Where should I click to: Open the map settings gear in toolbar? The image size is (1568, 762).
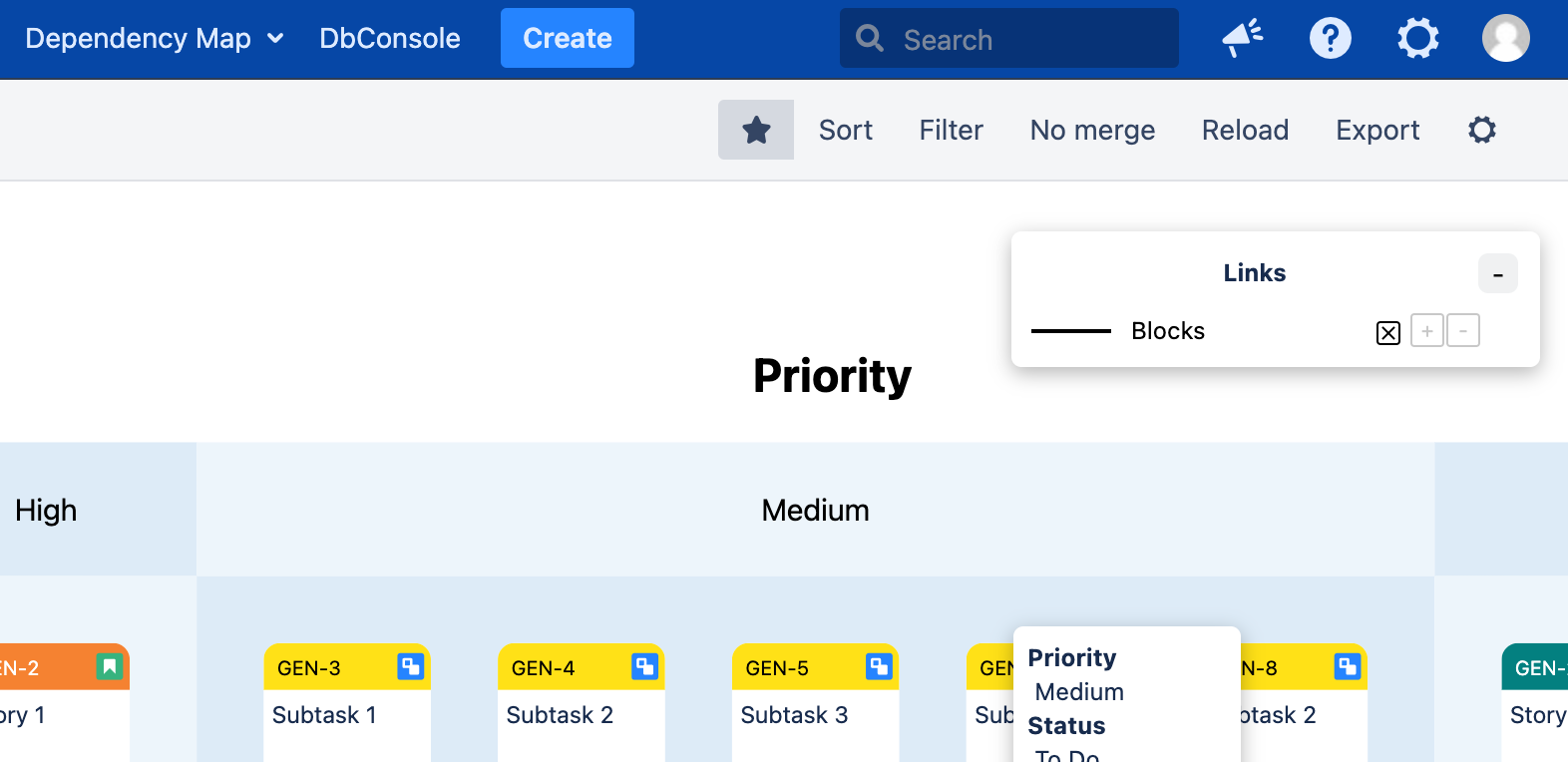tap(1482, 130)
